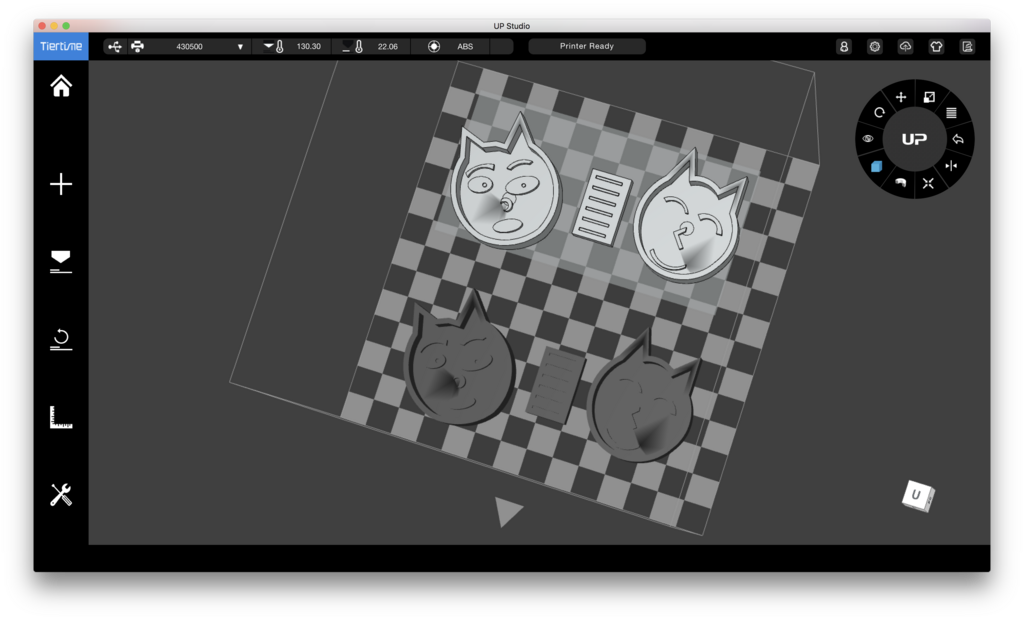The image size is (1024, 620).
Task: Click the platform temperature icon
Action: coord(353,46)
